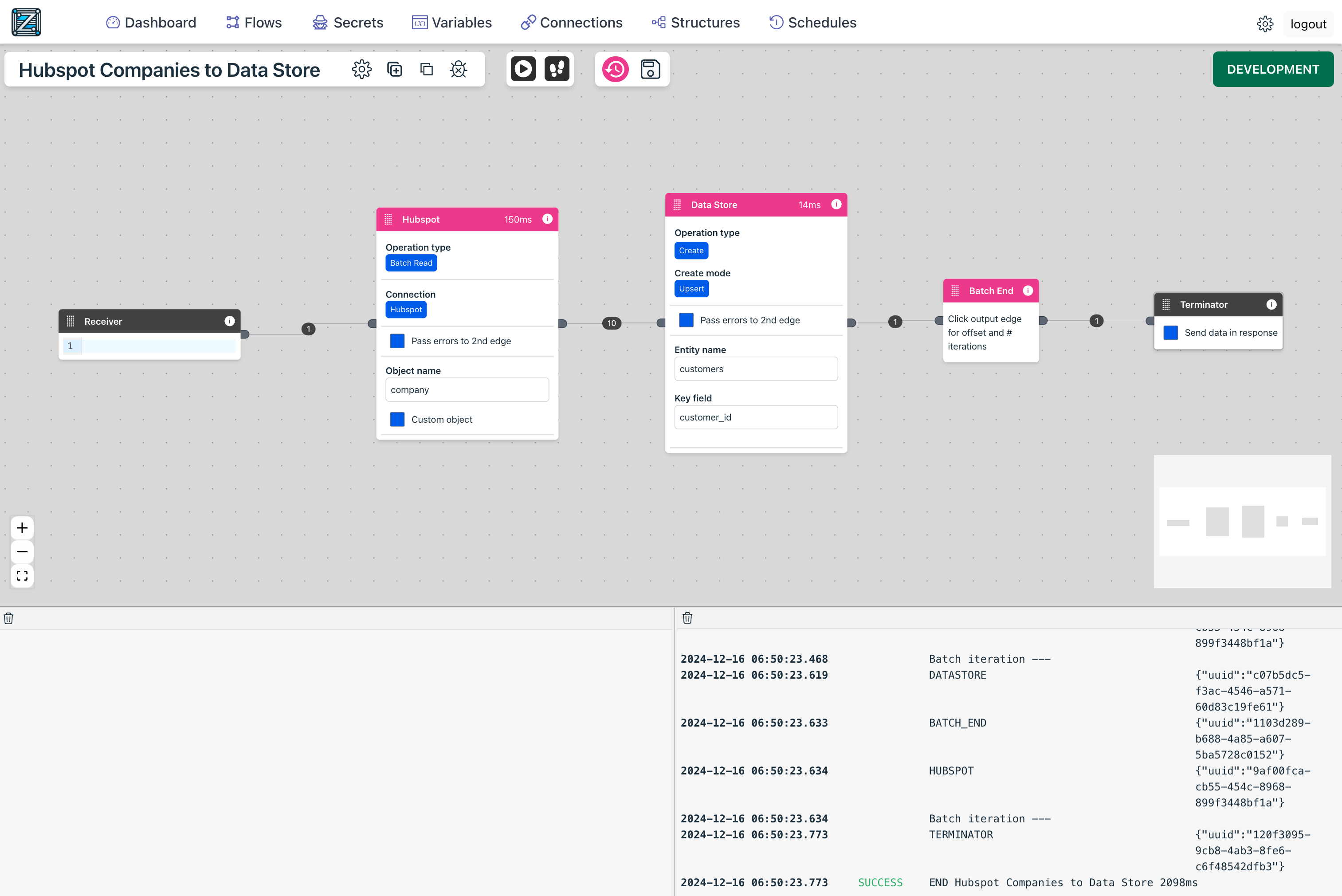1342x896 pixels.
Task: Open the Hubspot connection dropdown
Action: (406, 310)
